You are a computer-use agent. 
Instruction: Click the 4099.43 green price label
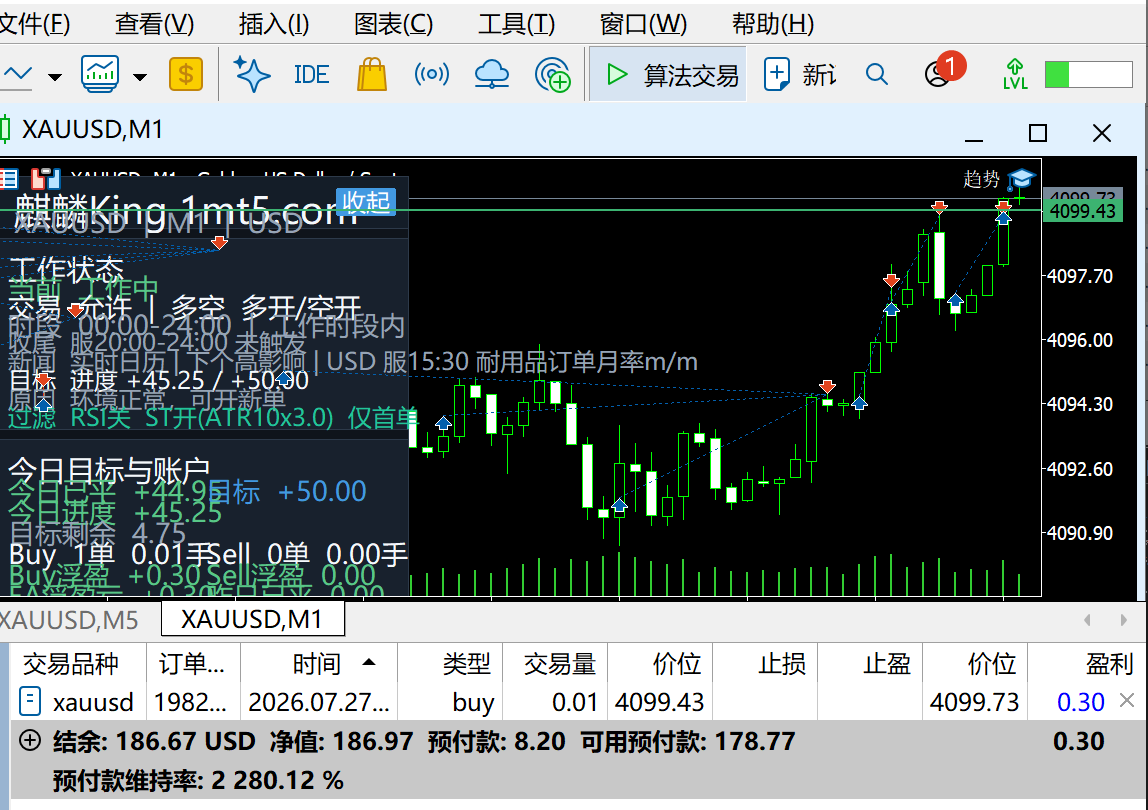(x=1082, y=212)
